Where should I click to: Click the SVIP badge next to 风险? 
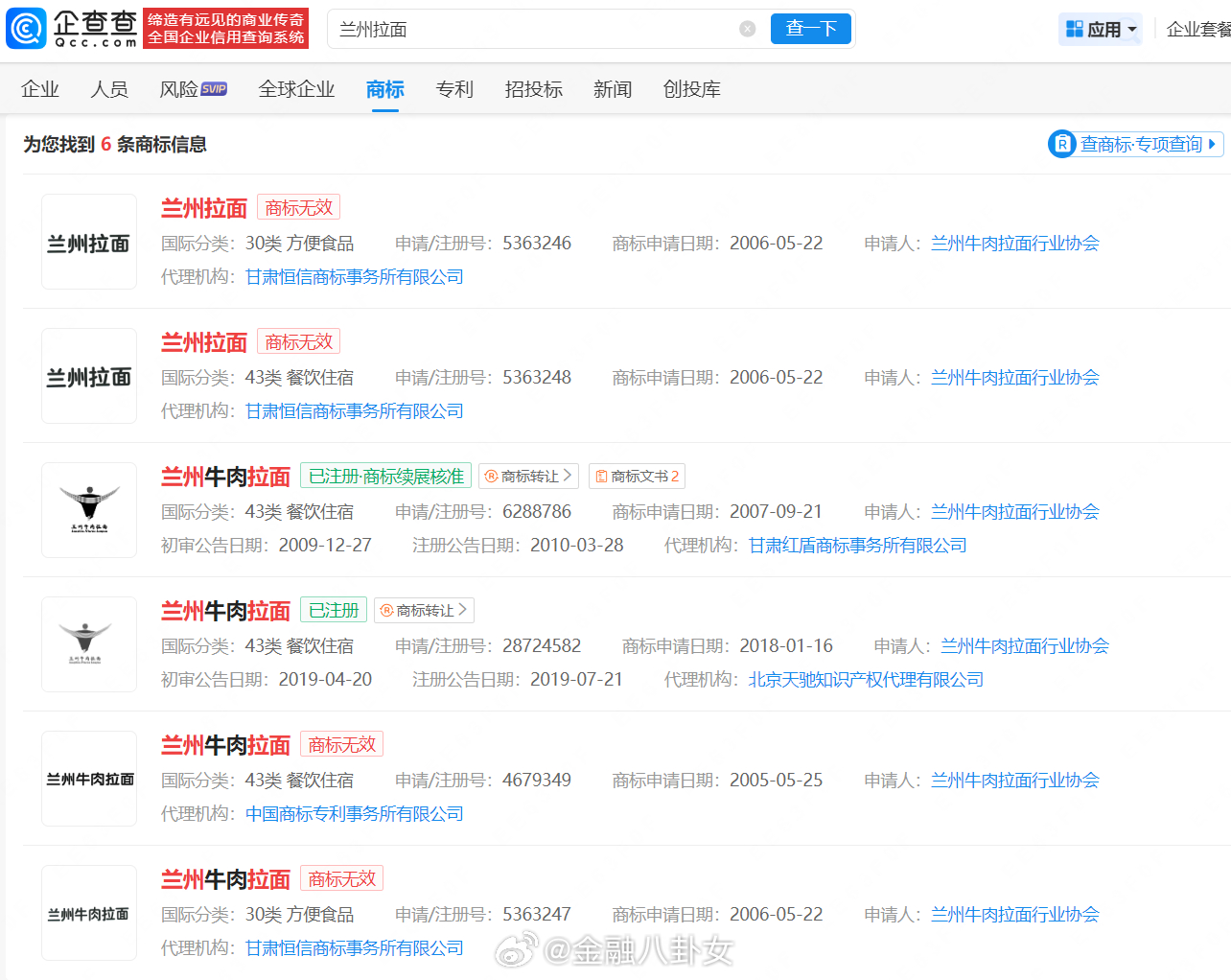pos(215,89)
